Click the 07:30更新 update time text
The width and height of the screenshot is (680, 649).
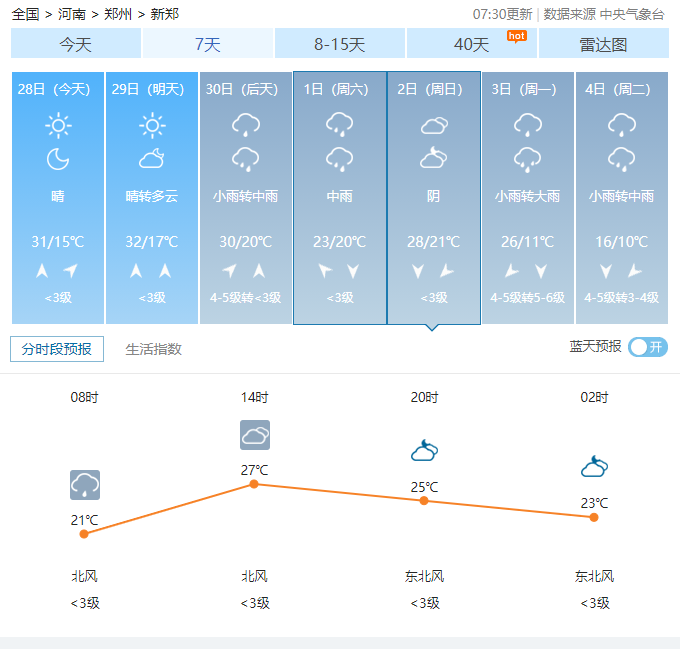point(502,14)
